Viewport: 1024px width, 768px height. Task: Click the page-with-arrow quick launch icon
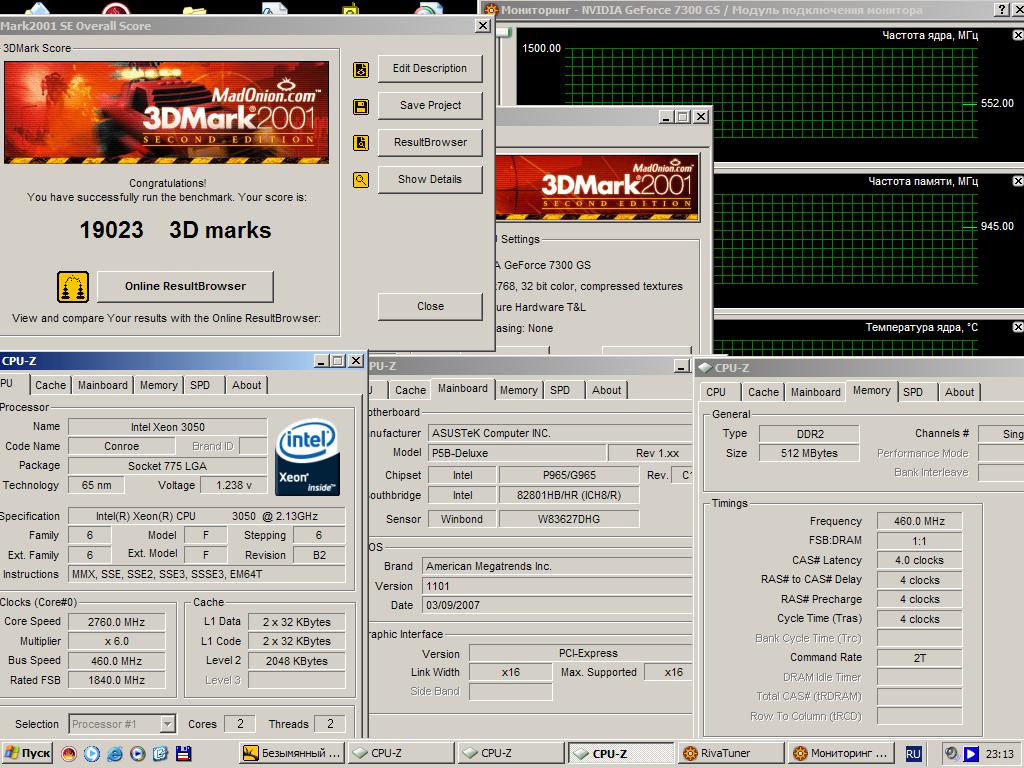click(161, 754)
